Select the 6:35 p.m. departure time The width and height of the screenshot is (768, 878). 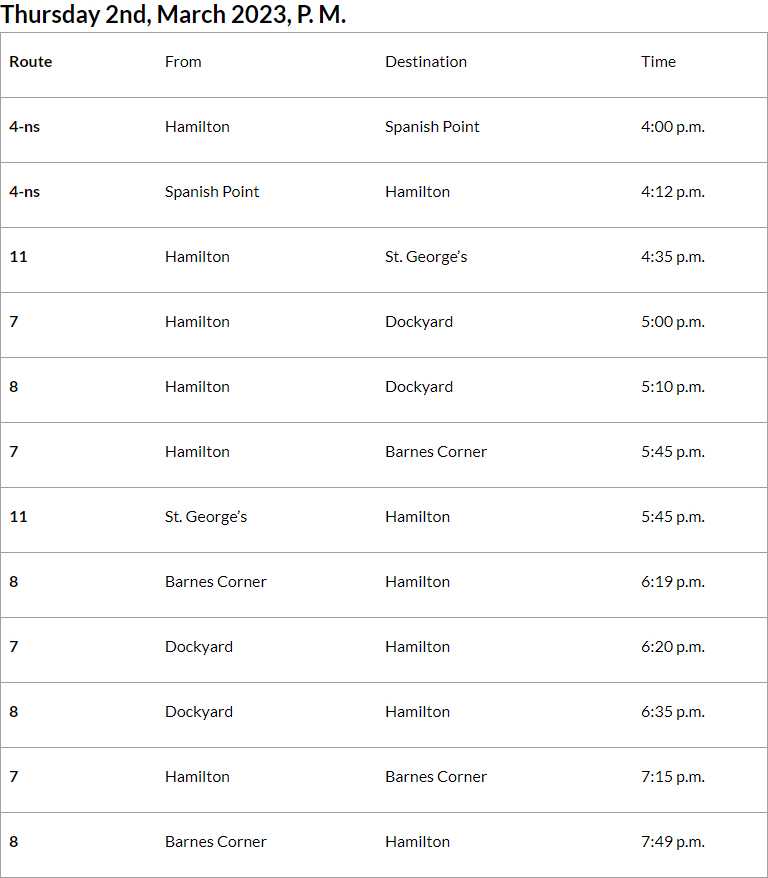[x=673, y=712]
